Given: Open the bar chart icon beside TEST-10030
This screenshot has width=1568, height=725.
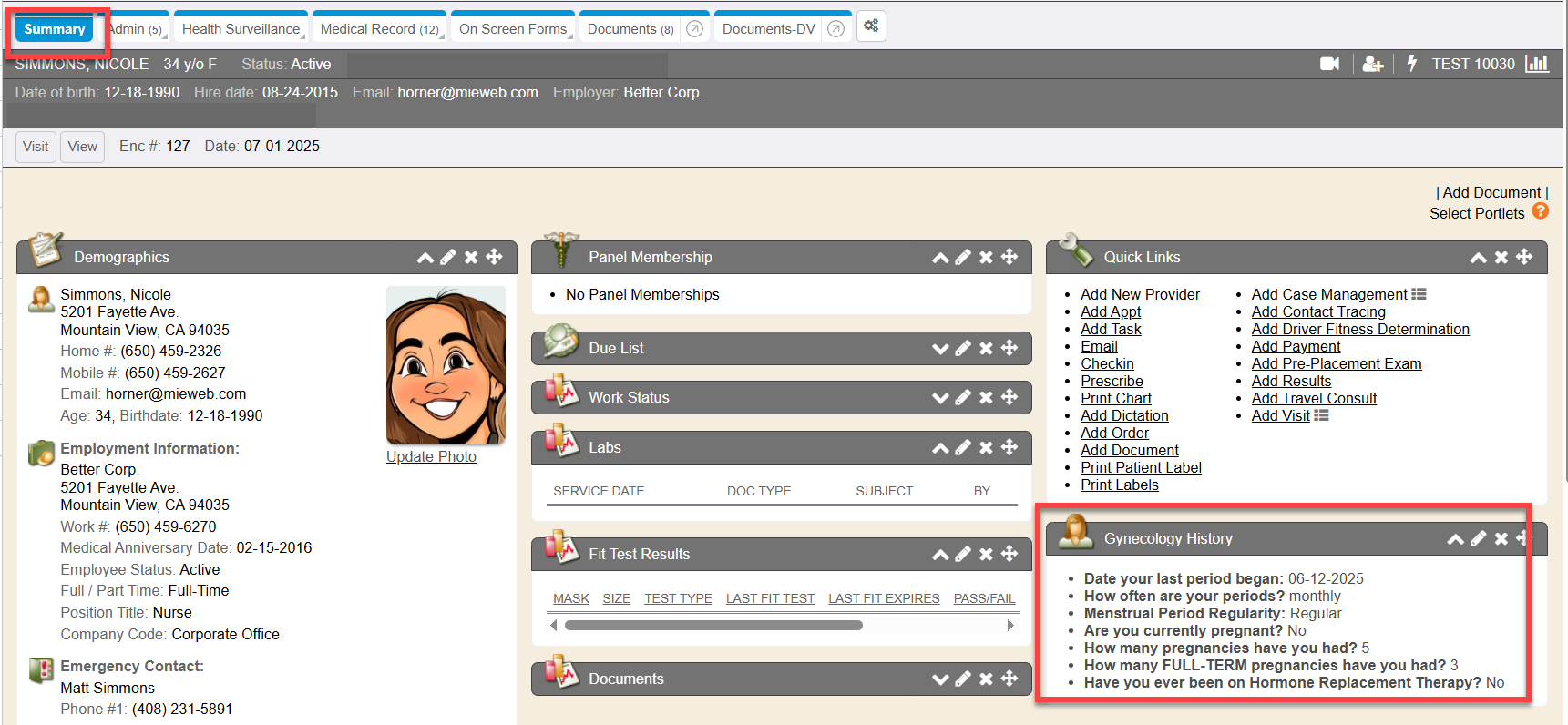Looking at the screenshot, I should coord(1537,64).
